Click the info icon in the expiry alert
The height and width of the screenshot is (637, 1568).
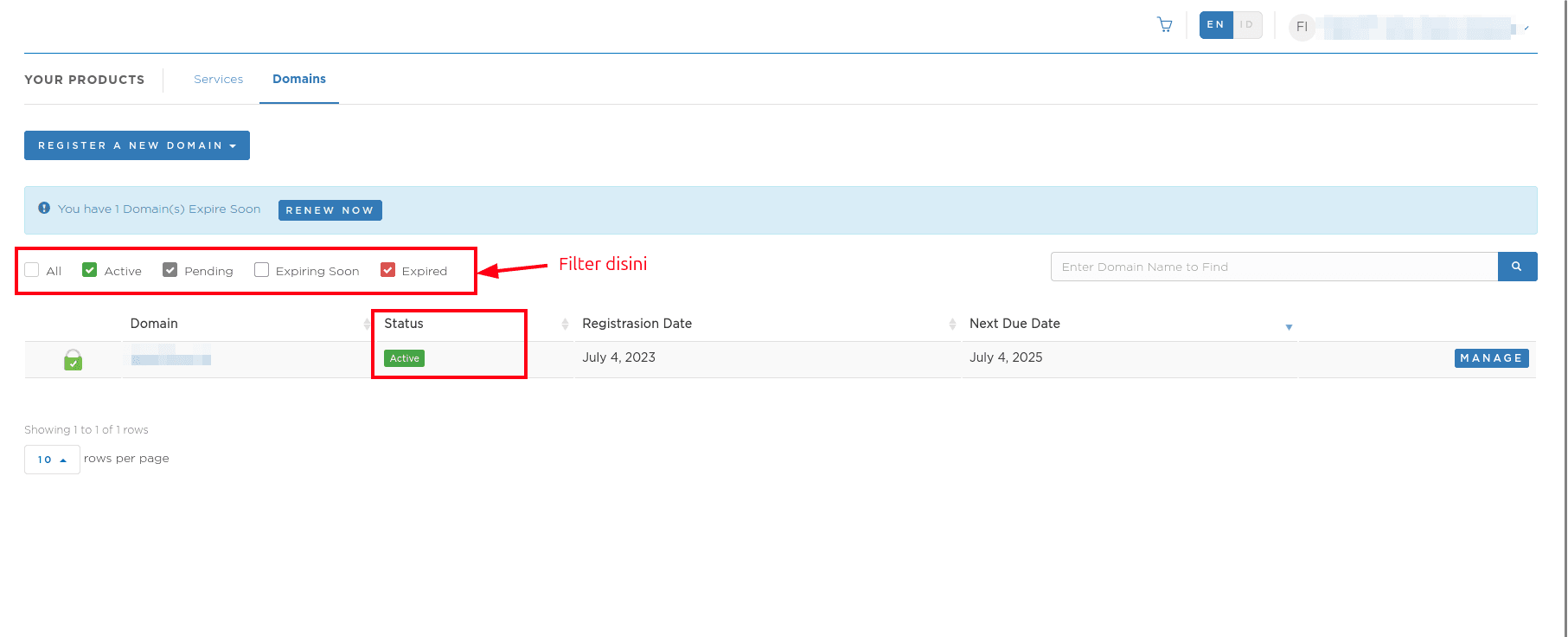tap(44, 209)
